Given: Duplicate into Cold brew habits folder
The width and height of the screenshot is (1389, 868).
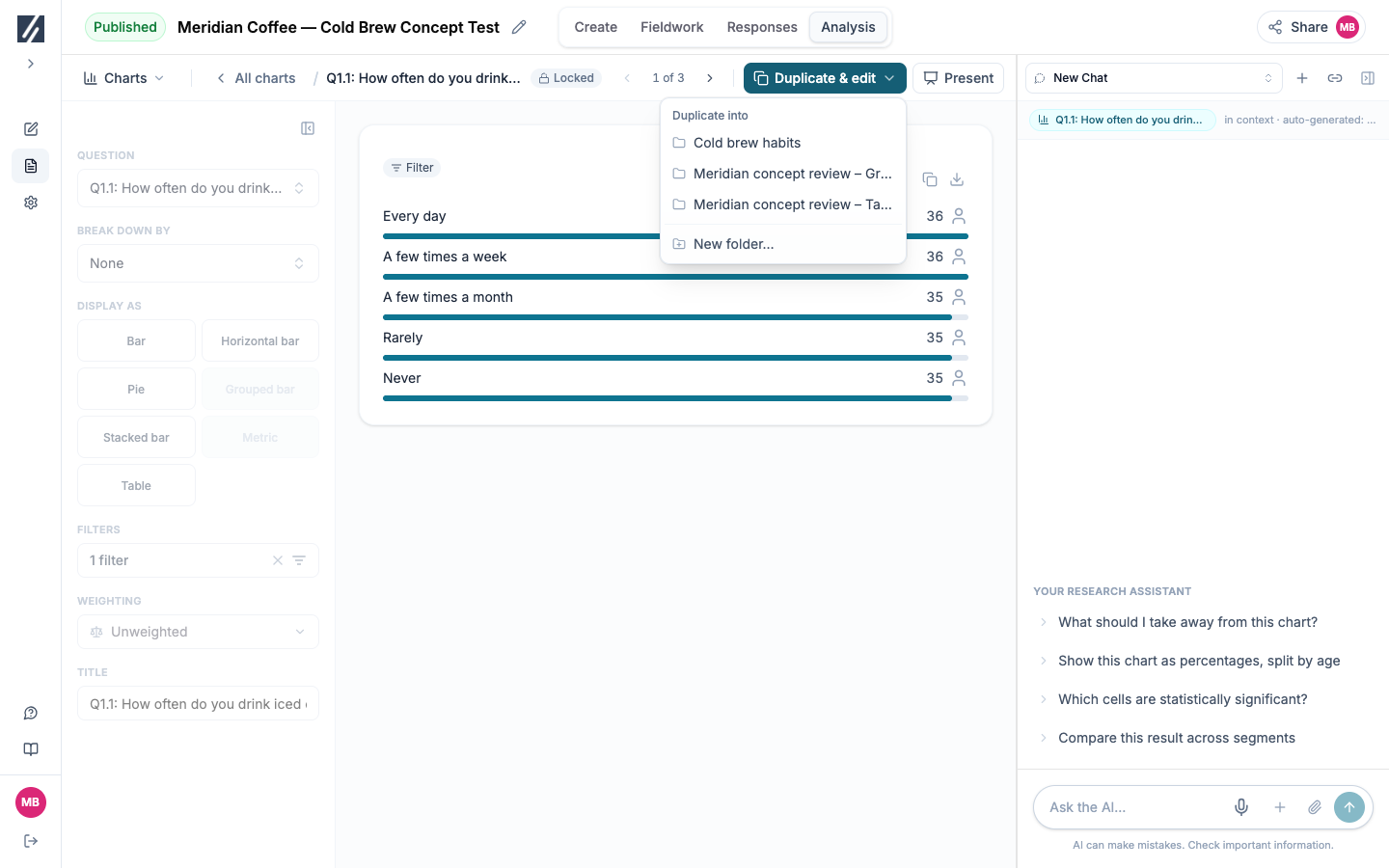Looking at the screenshot, I should coord(783,143).
